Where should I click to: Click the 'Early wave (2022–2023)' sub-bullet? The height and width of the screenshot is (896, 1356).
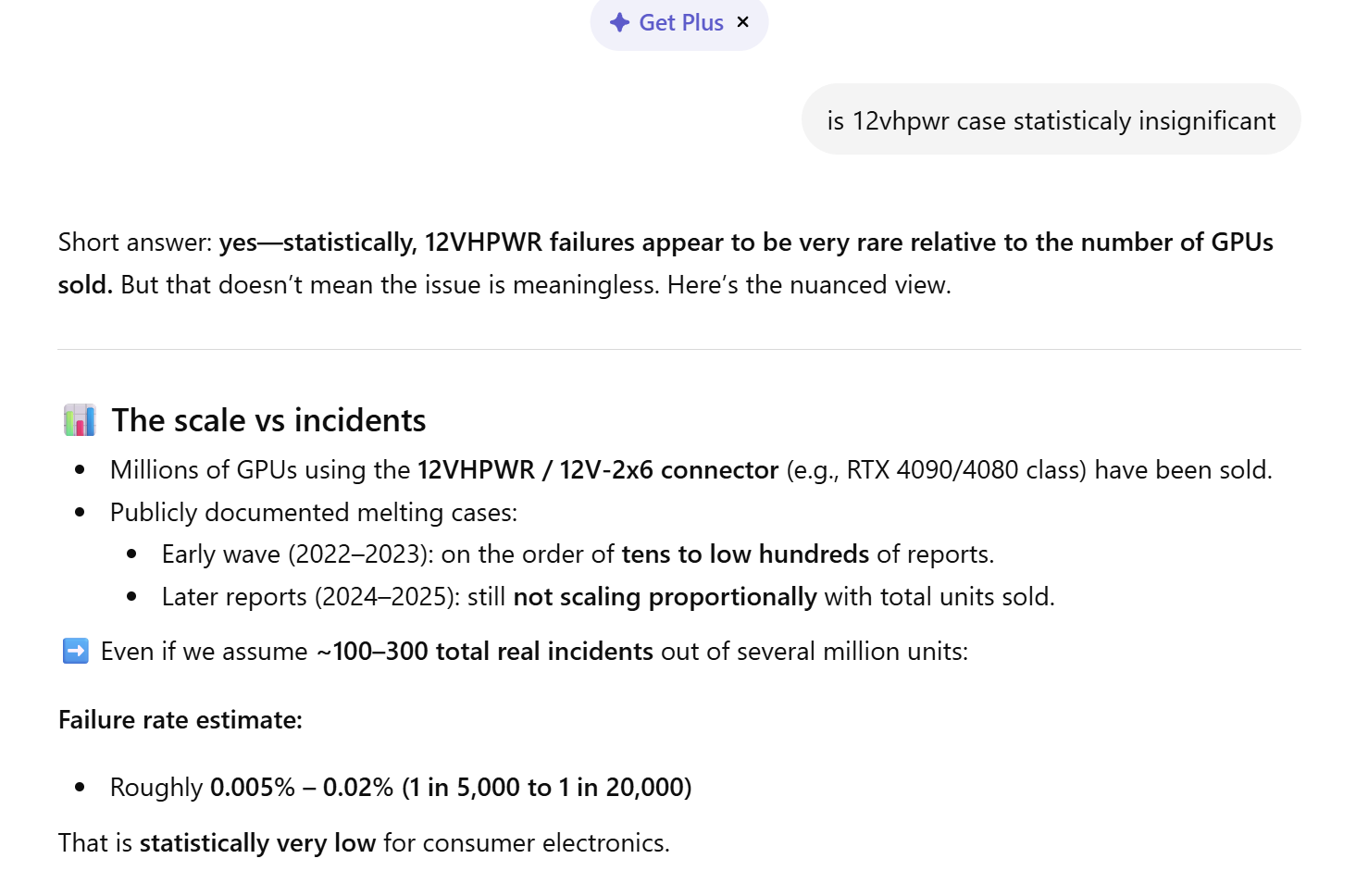292,554
